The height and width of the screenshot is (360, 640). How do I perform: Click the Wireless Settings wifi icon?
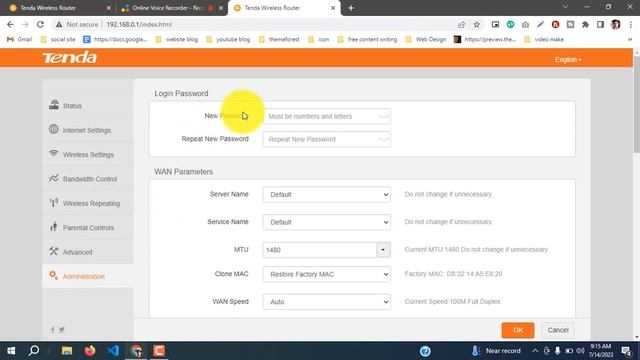pos(54,153)
